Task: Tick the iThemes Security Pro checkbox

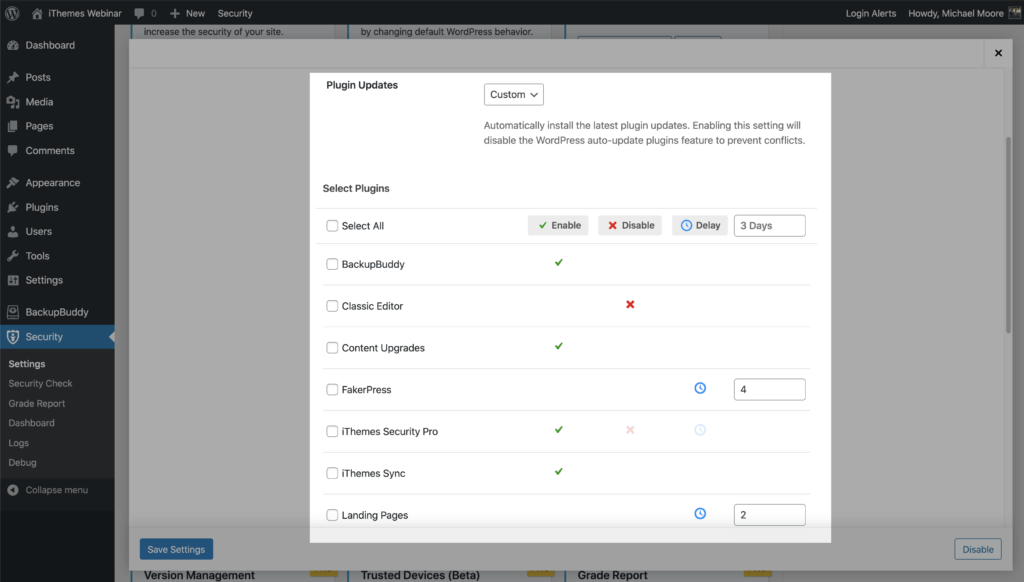Action: coord(332,432)
